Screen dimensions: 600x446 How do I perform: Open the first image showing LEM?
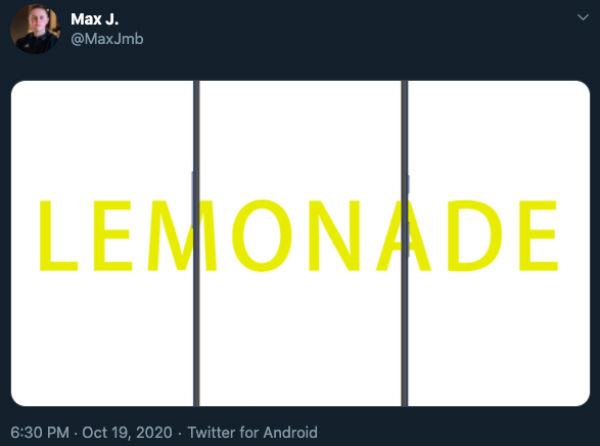(x=102, y=243)
